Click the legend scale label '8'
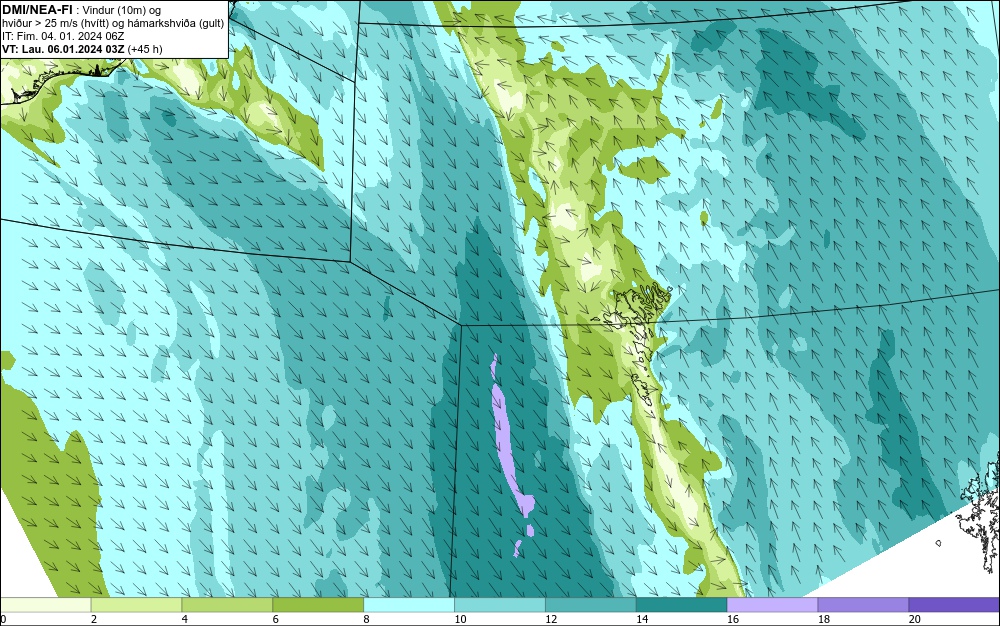 (x=366, y=619)
